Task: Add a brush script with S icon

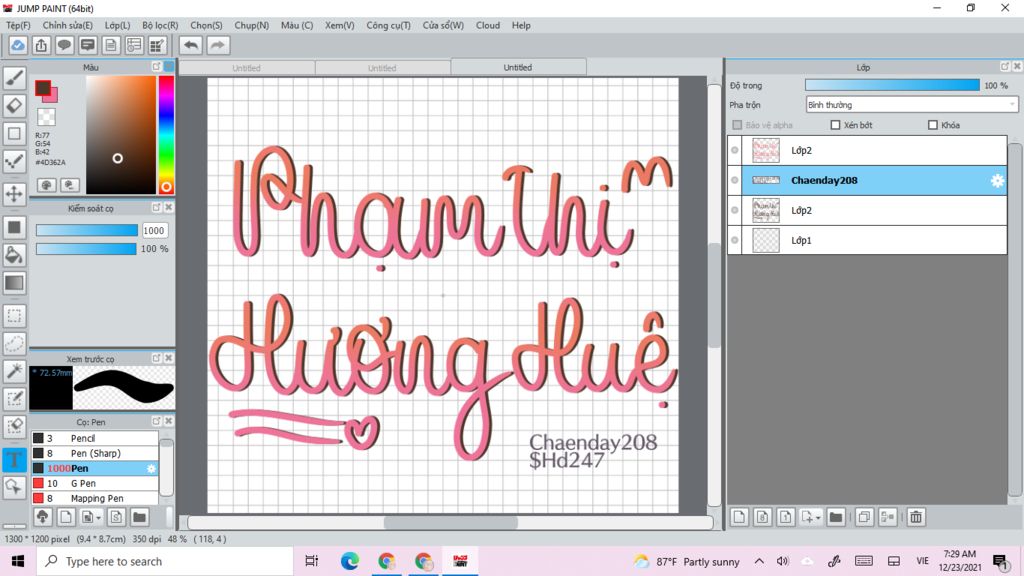Action: [x=116, y=517]
